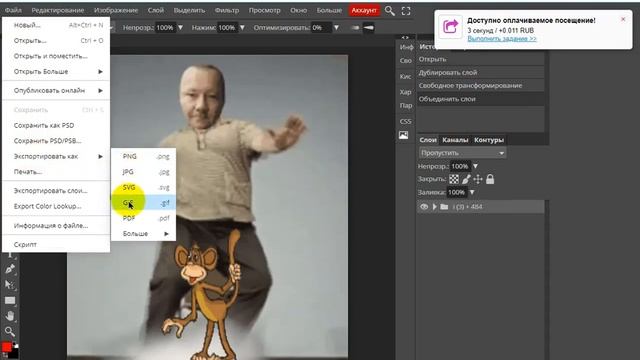Select the Pen tool in toolbar
This screenshot has width=640, height=360.
tap(10, 269)
